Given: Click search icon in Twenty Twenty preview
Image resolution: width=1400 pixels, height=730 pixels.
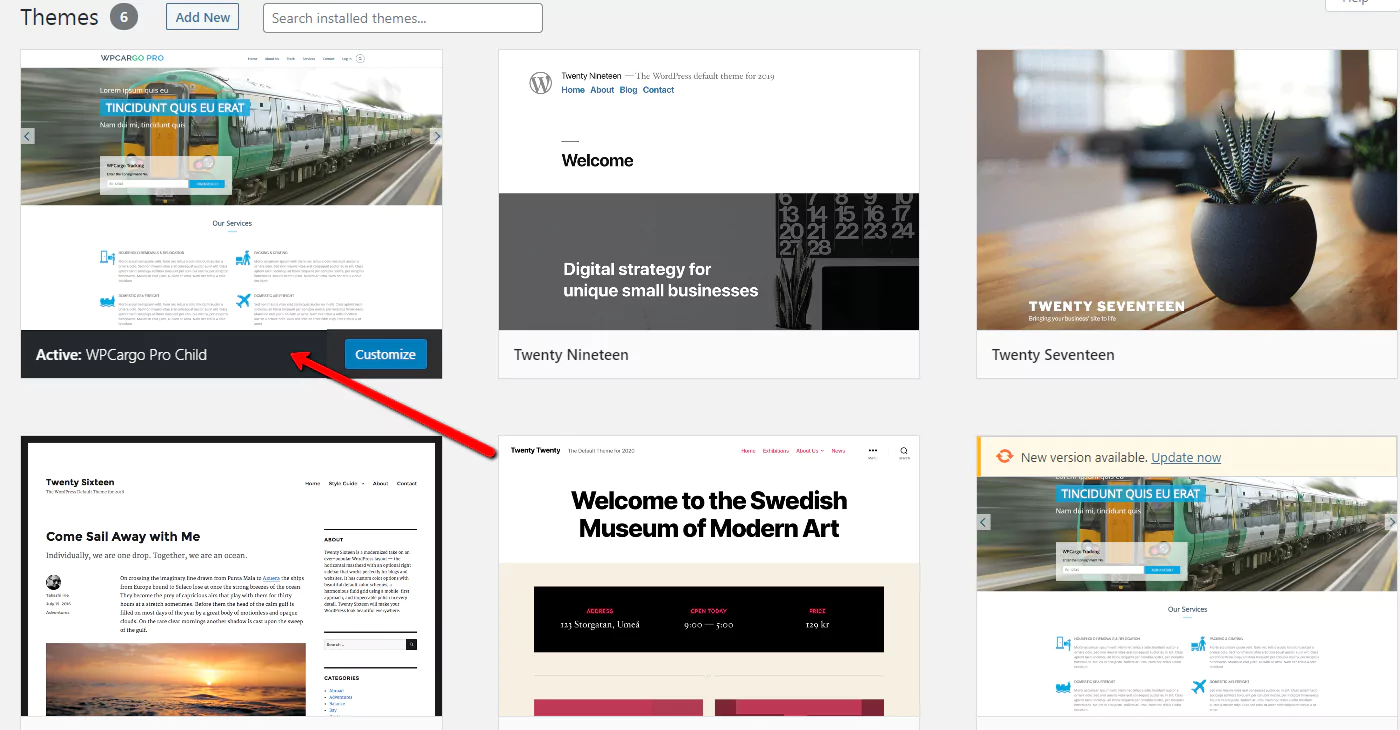Looking at the screenshot, I should (904, 451).
